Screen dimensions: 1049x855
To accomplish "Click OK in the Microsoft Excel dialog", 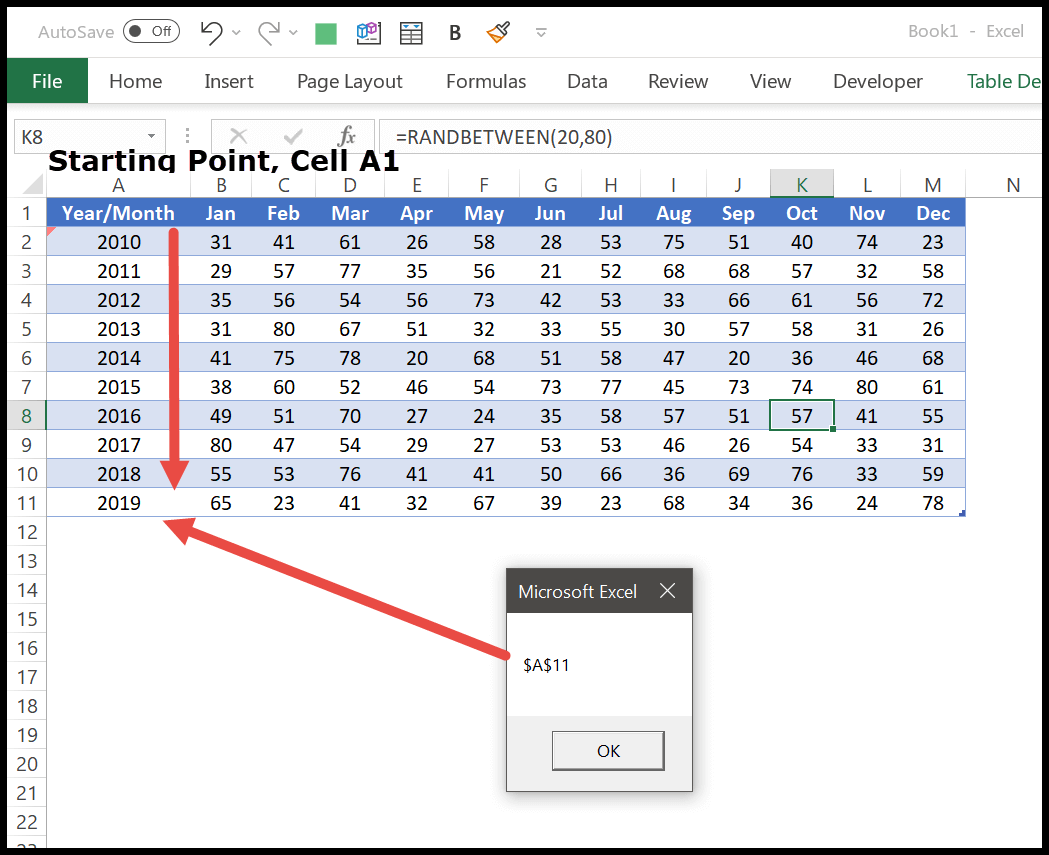I will (608, 751).
